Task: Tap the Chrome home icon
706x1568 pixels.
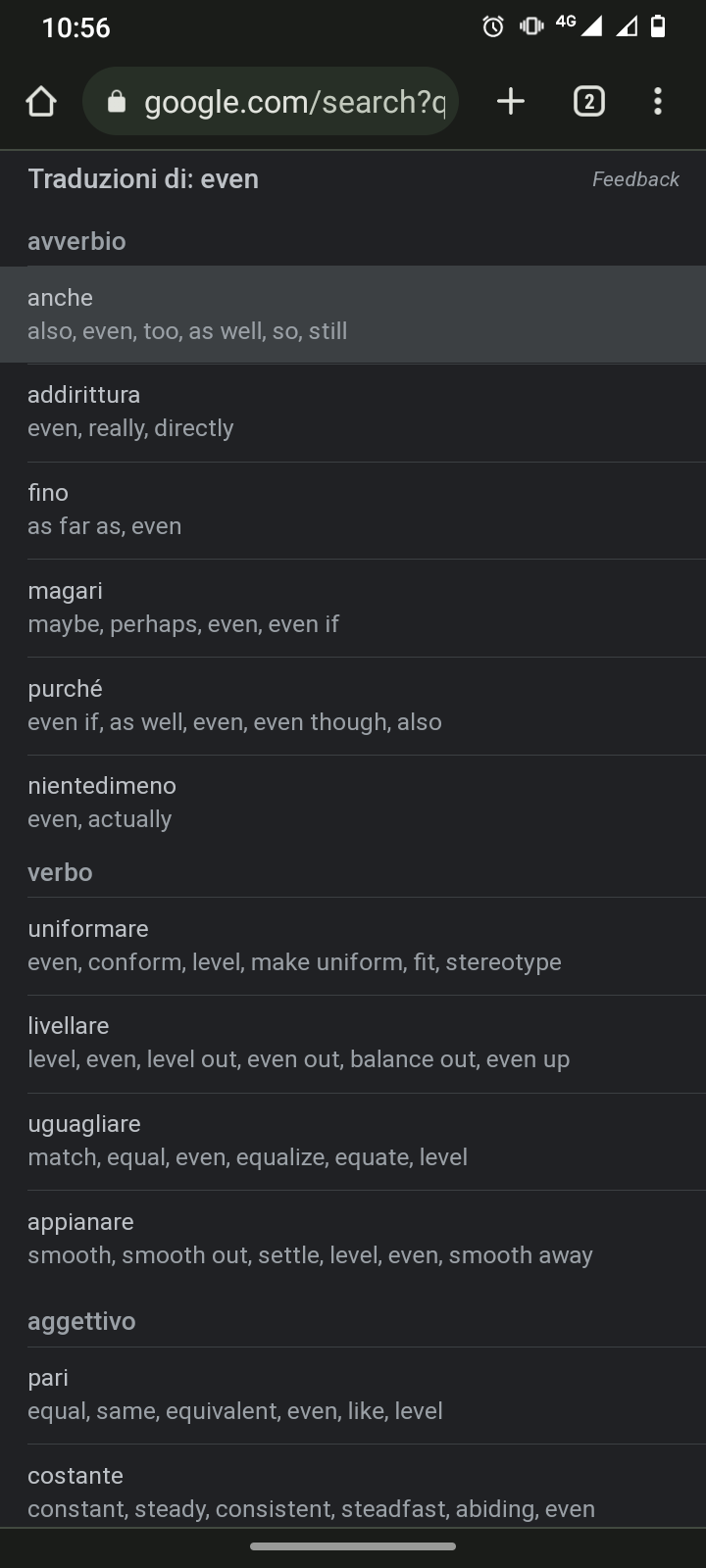Action: [41, 101]
